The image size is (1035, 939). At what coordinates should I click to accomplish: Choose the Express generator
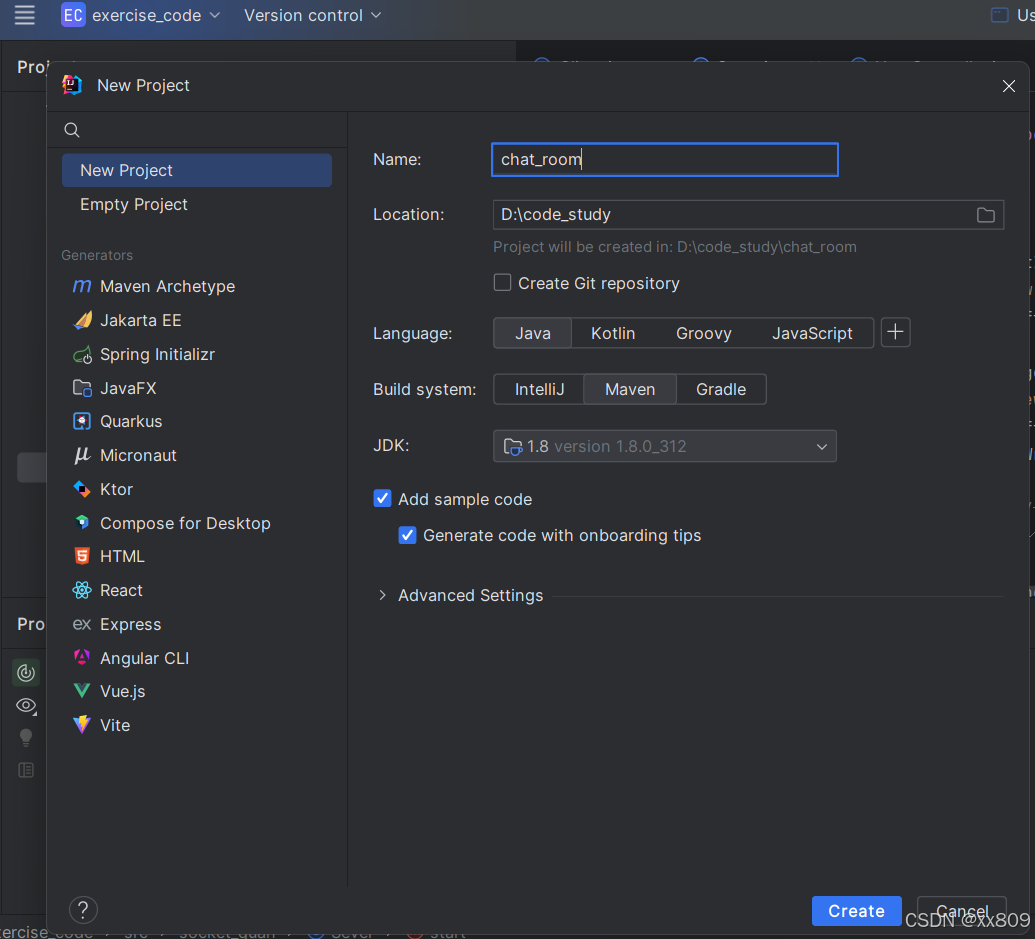tap(116, 624)
